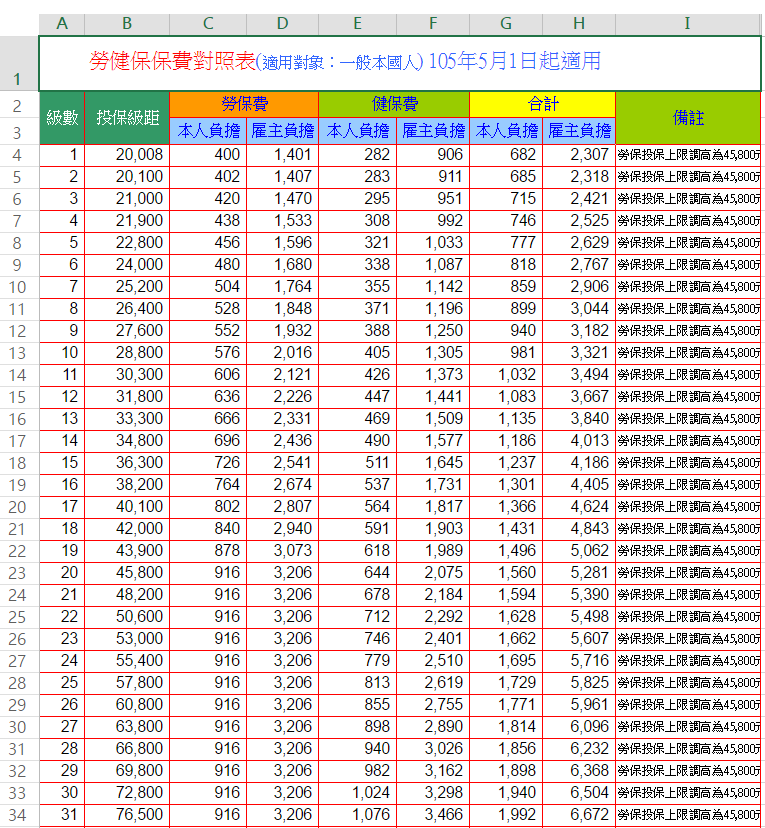The image size is (765, 828).
Task: Click cell with value 2,674
Action: pos(282,485)
